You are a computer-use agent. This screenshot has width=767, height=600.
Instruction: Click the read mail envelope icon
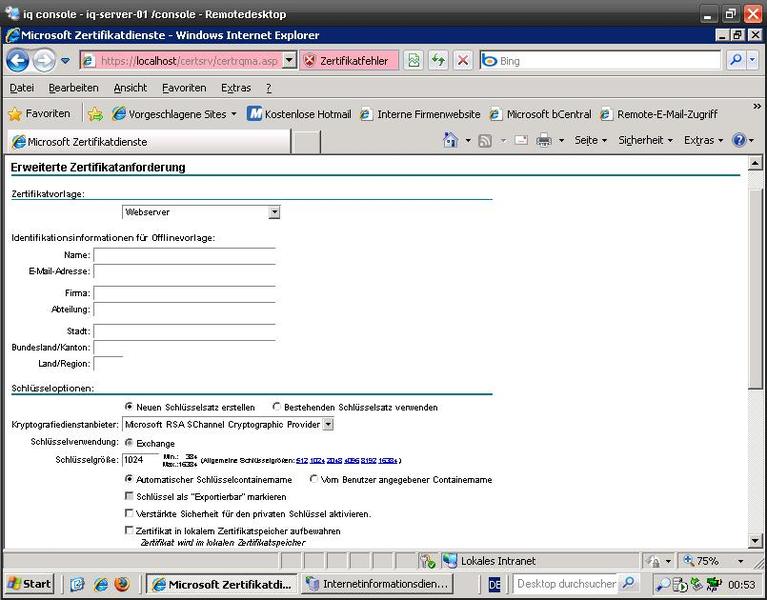(521, 140)
